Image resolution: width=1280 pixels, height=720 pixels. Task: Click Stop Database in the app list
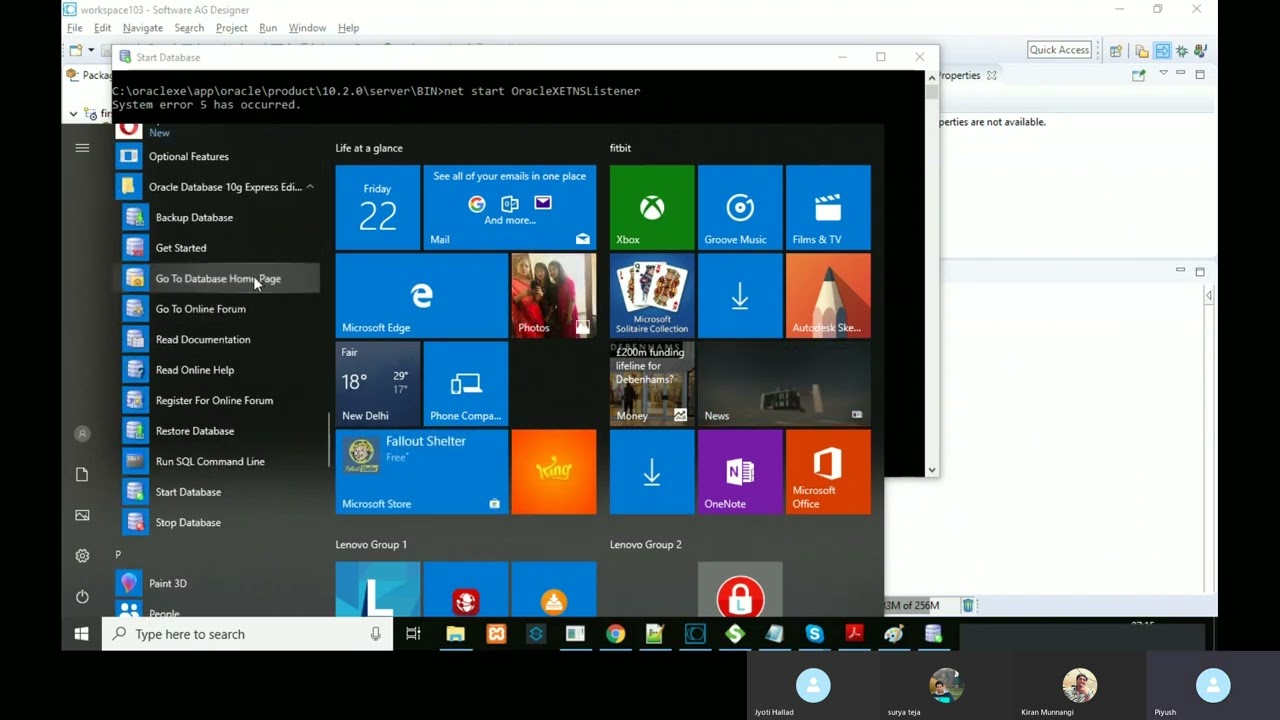tap(217, 522)
